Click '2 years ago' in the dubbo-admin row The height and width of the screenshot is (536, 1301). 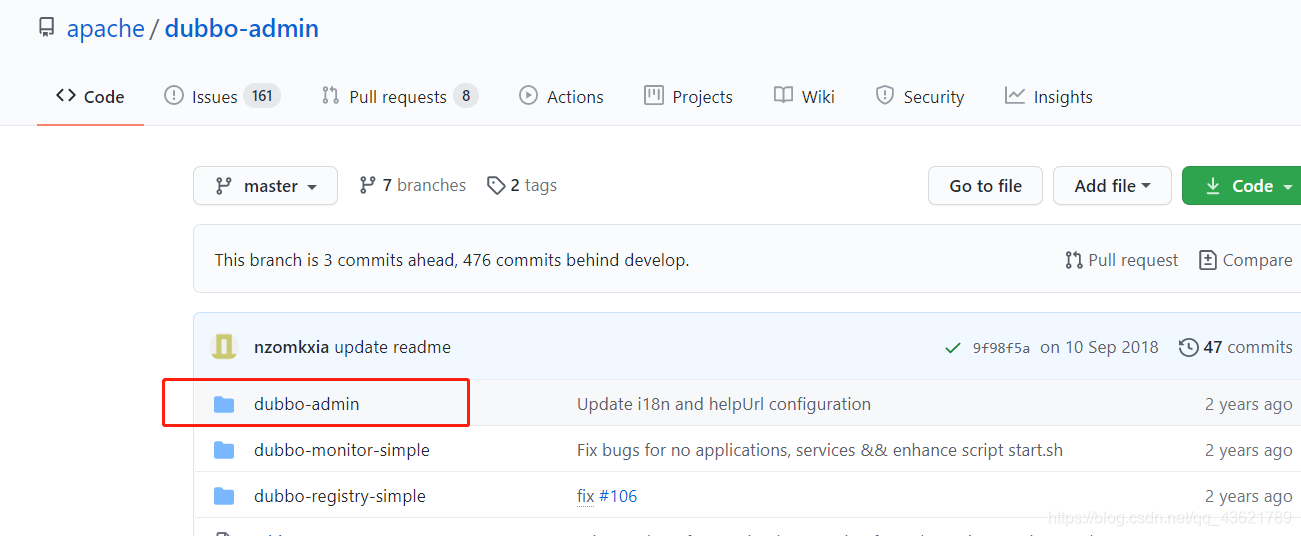1248,404
